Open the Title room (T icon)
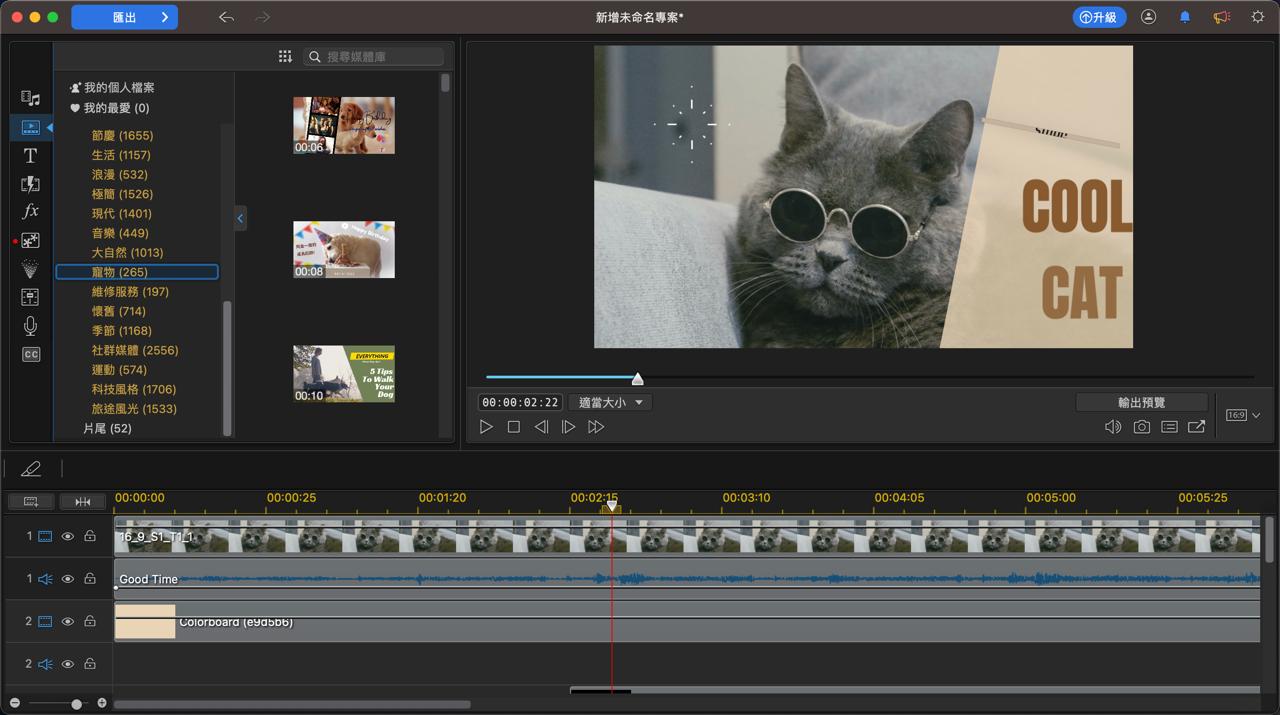This screenshot has height=715, width=1280. tap(30, 156)
